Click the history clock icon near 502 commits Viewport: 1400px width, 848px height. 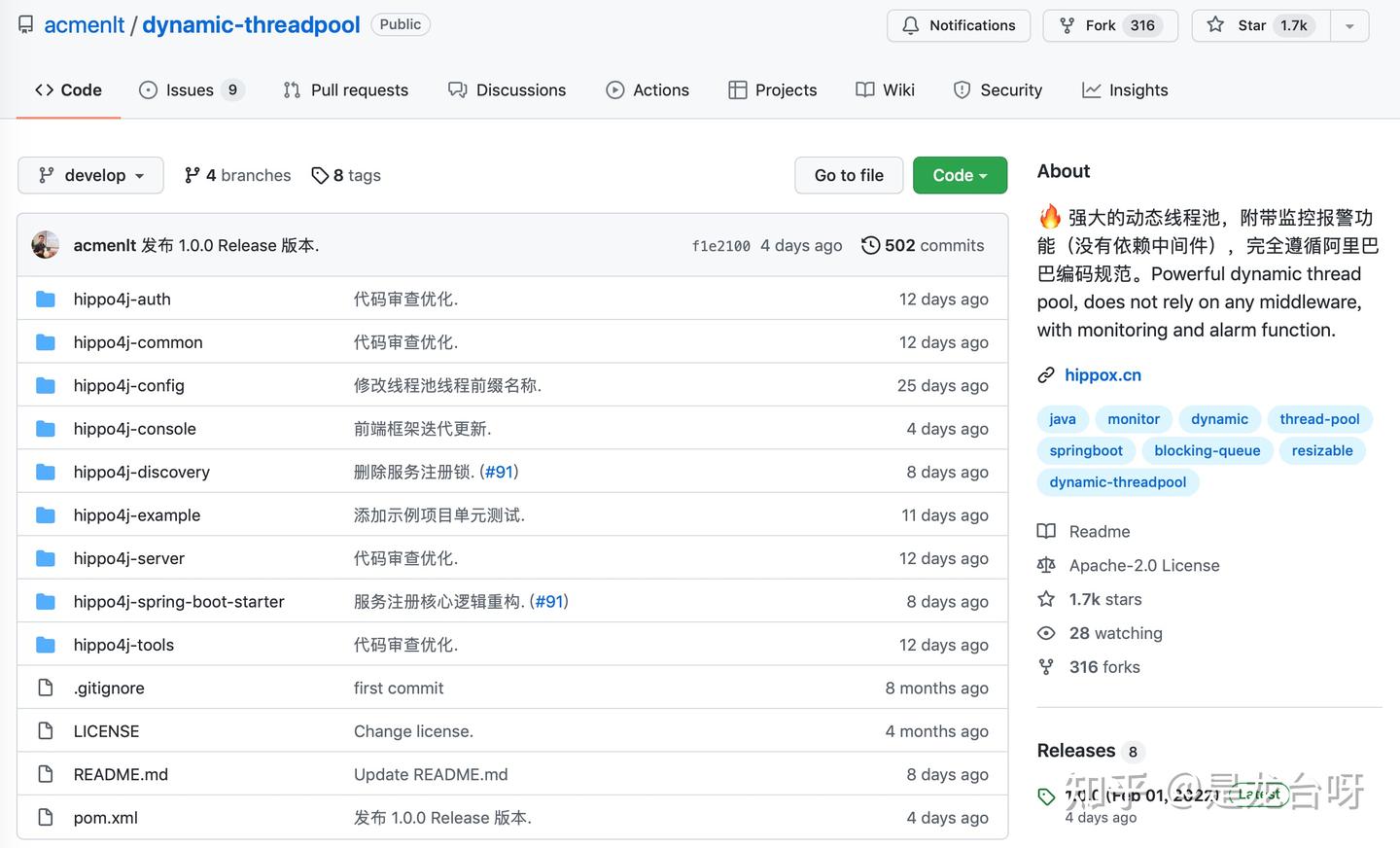[870, 245]
